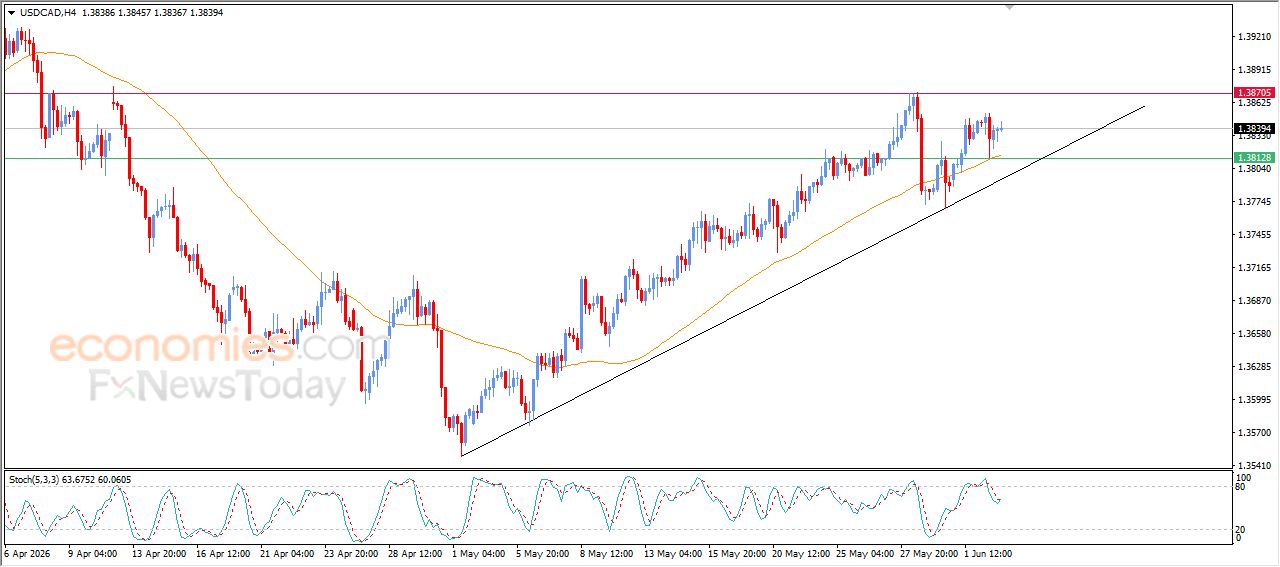Click the 27 May 20:00 time label
This screenshot has height=567, width=1280.
point(928,553)
